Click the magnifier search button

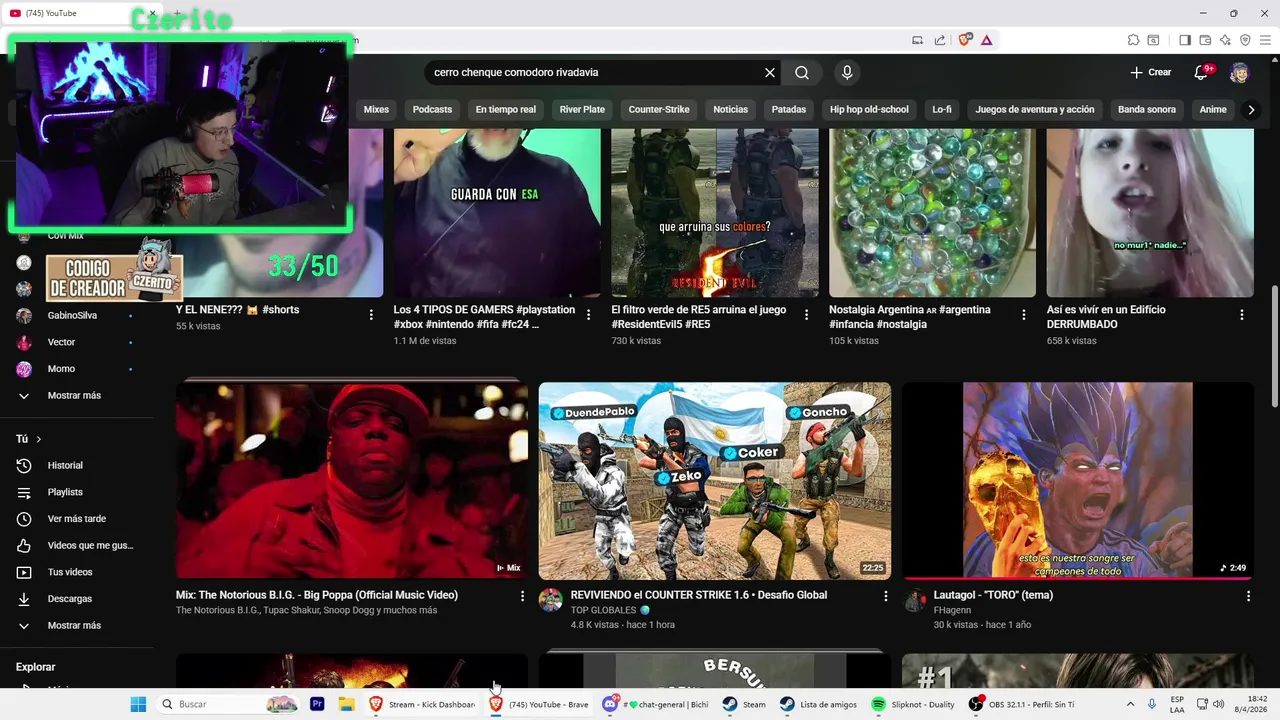[802, 72]
